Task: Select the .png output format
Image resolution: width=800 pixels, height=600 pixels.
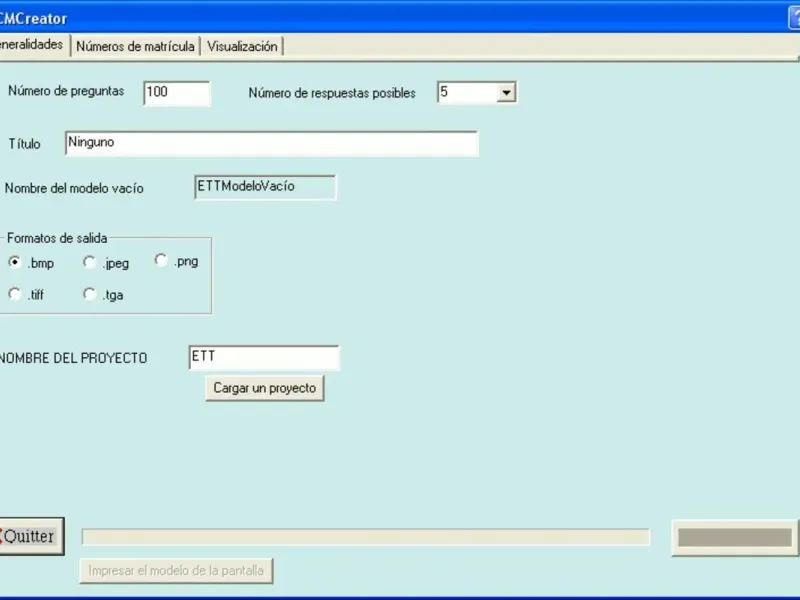Action: click(161, 260)
